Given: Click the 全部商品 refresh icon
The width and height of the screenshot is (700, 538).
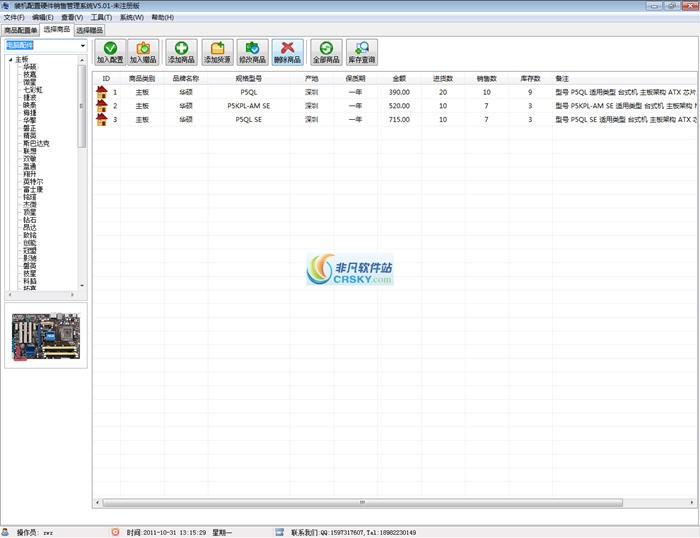Looking at the screenshot, I should tap(326, 48).
